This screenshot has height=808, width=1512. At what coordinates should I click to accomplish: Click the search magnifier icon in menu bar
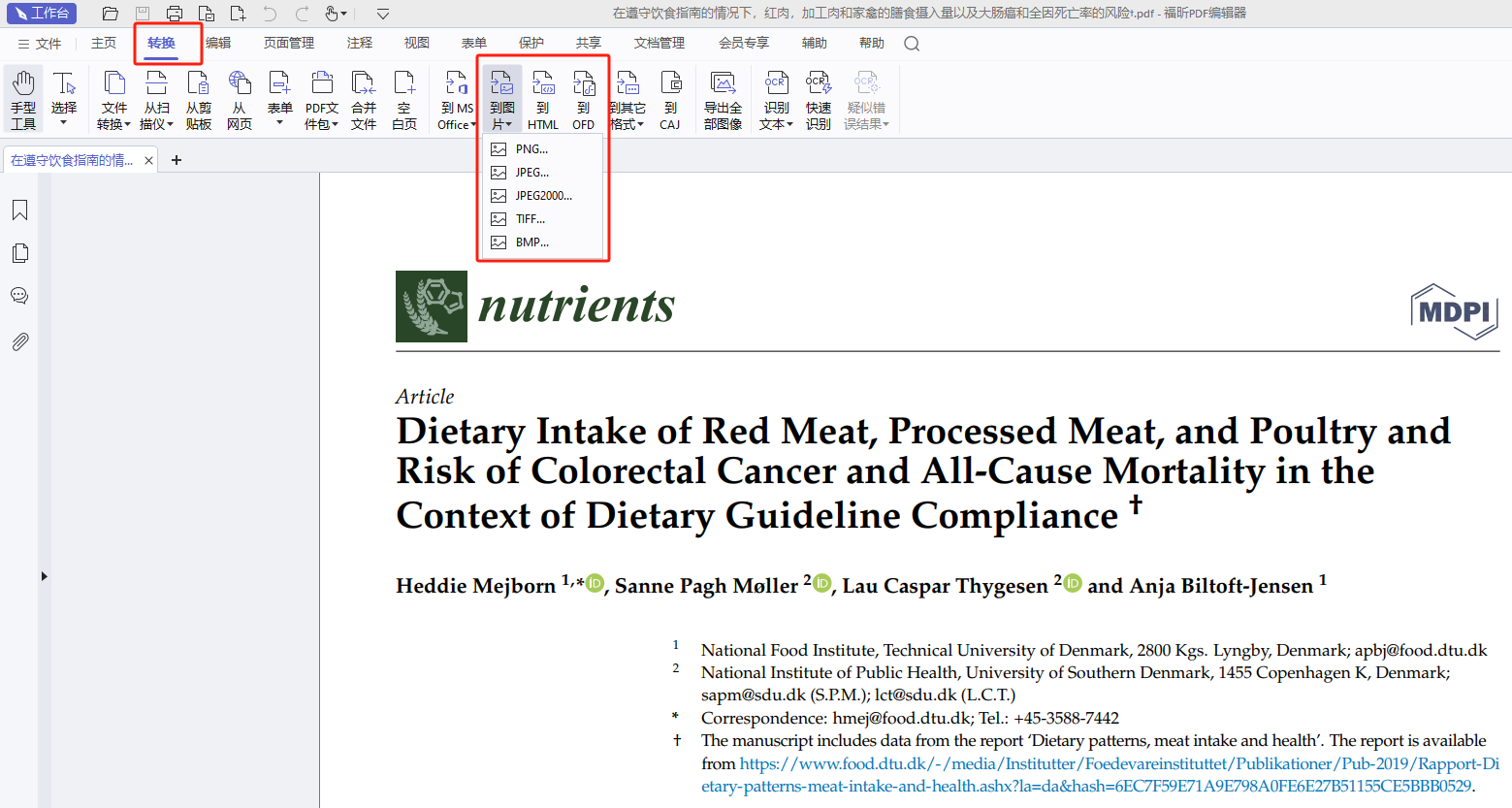click(x=912, y=43)
